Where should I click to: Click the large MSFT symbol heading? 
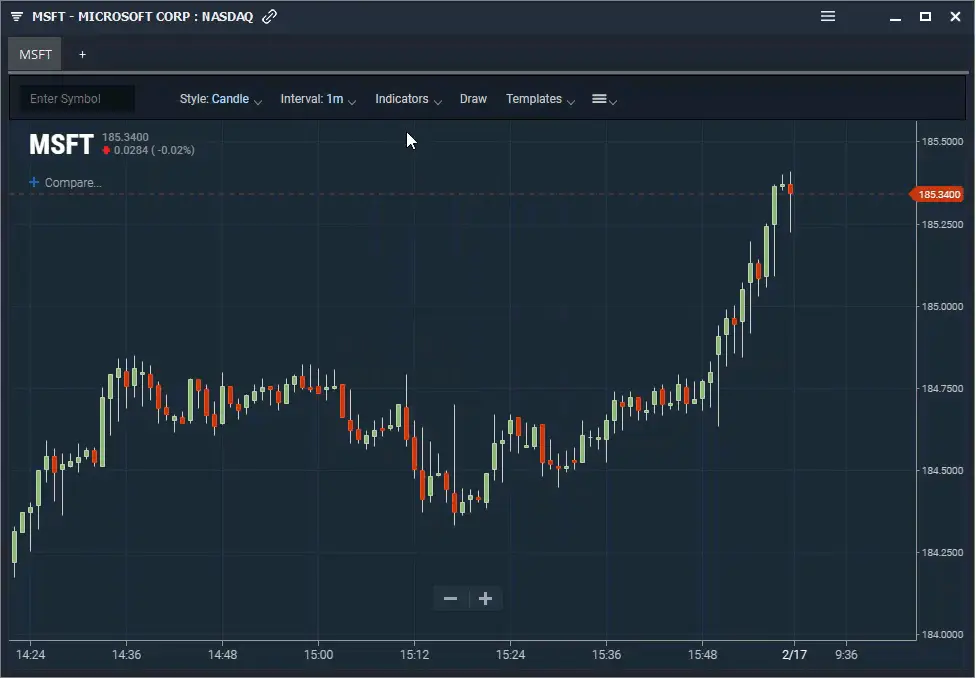coord(61,144)
